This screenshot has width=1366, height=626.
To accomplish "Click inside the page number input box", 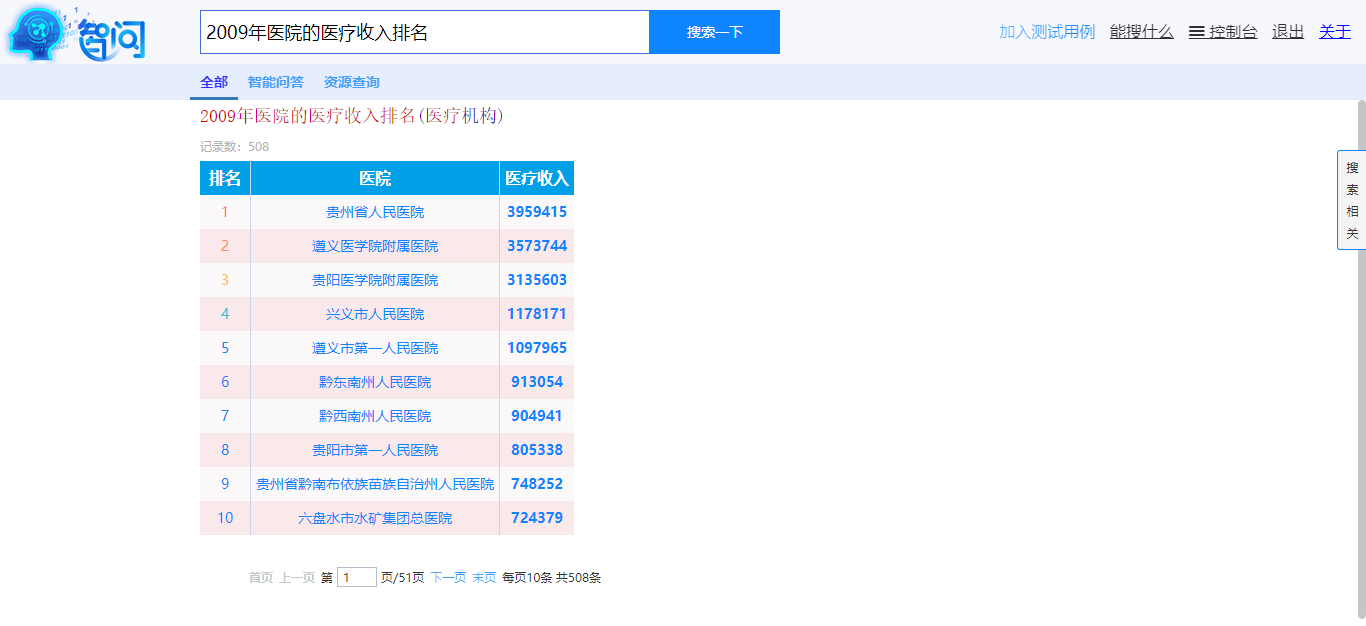I will click(356, 577).
